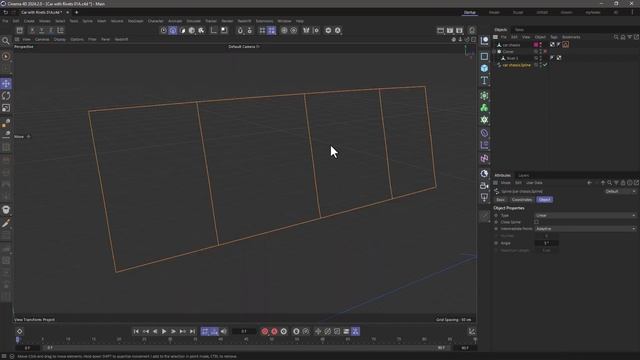Add a Text object from palette
Image resolution: width=640 pixels, height=360 pixels.
coord(484,80)
